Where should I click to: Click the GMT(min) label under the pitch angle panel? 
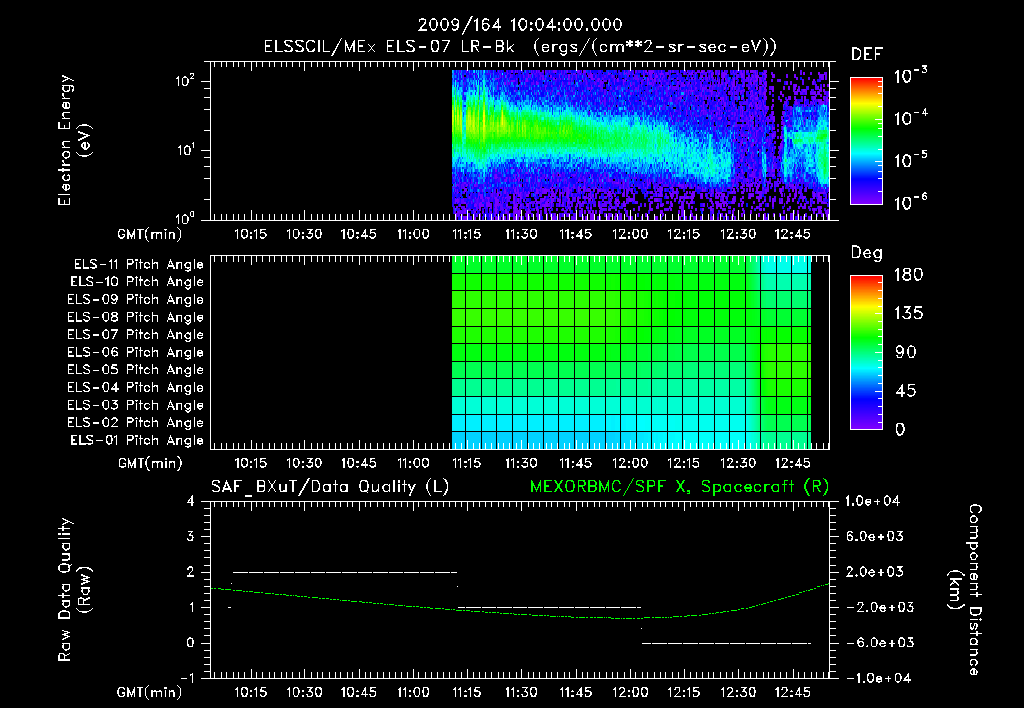(x=150, y=464)
